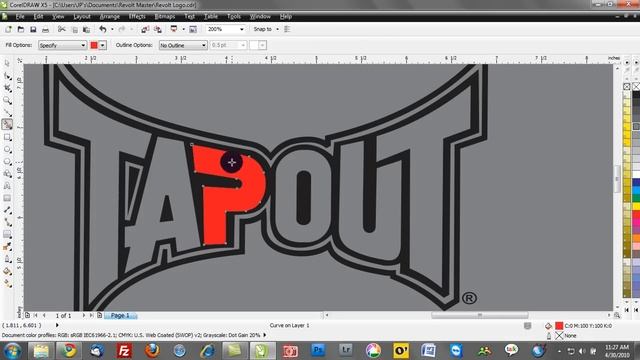Open the Arrange menu

pyautogui.click(x=110, y=17)
